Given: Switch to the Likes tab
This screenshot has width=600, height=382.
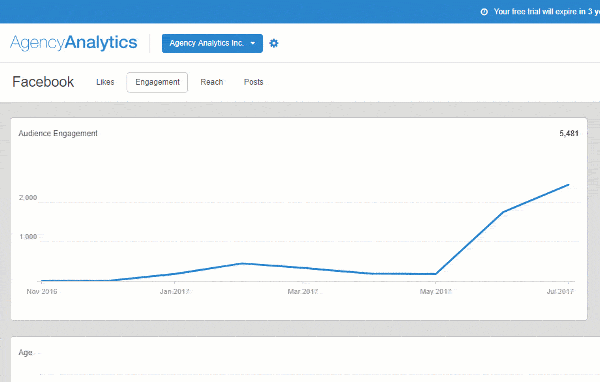Looking at the screenshot, I should pos(105,82).
